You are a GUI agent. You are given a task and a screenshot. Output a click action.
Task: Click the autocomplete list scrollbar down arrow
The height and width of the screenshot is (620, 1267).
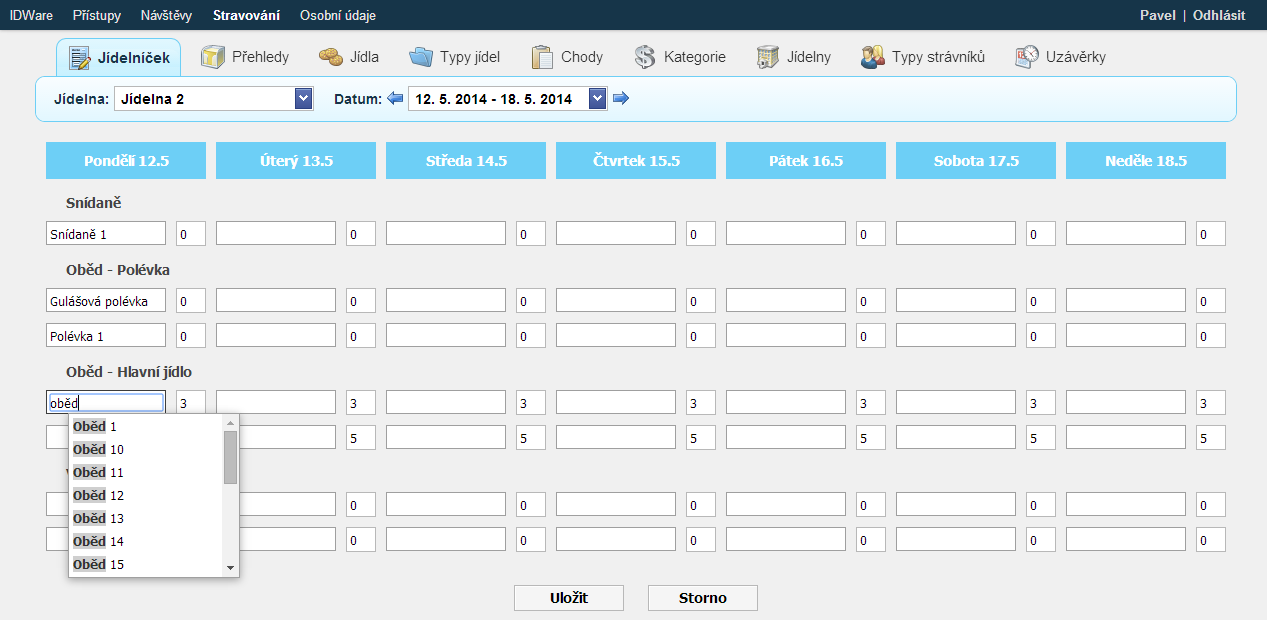coord(230,568)
